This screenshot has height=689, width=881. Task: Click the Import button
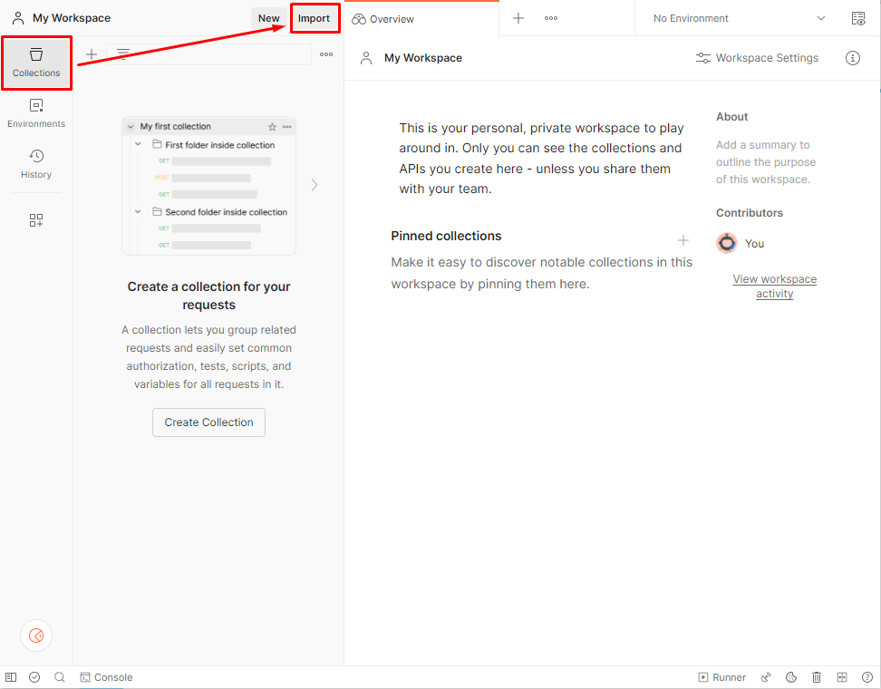pos(314,19)
